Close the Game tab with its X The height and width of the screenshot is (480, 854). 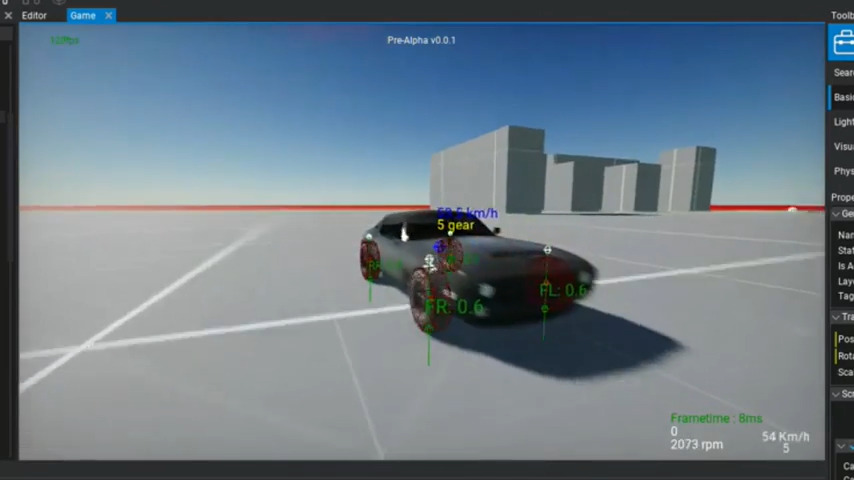pyautogui.click(x=109, y=15)
